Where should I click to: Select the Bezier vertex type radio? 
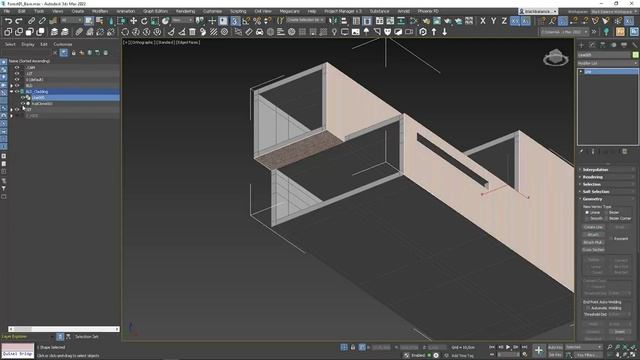pos(606,213)
